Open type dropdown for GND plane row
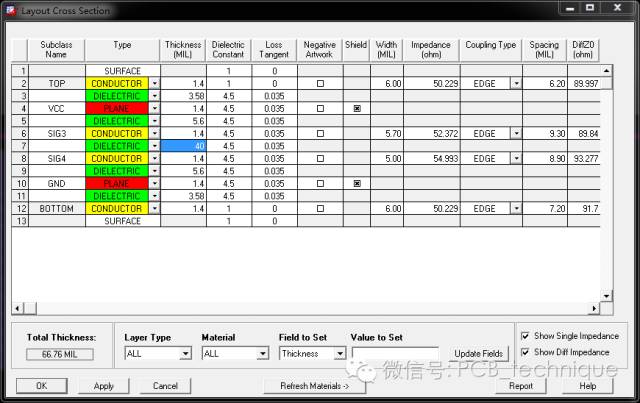640x403 pixels. [155, 184]
